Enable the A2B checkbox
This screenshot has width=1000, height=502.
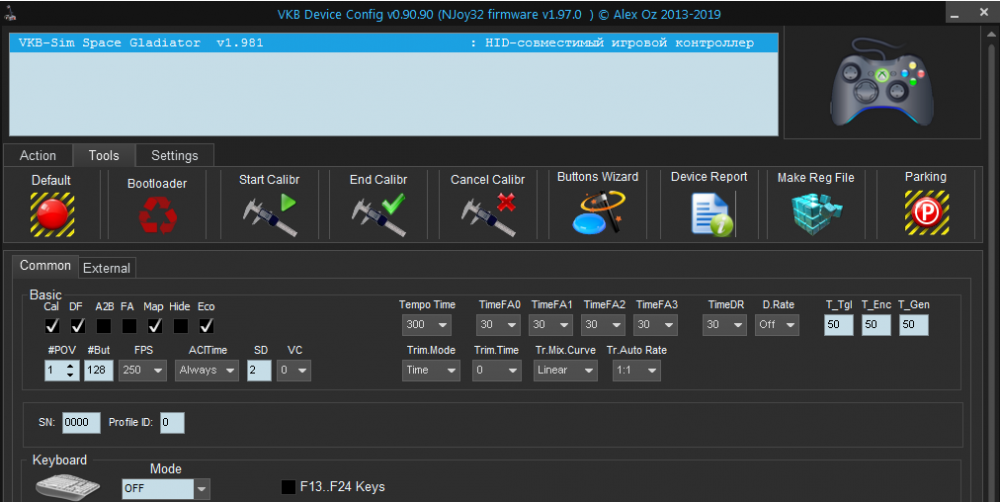(x=104, y=326)
